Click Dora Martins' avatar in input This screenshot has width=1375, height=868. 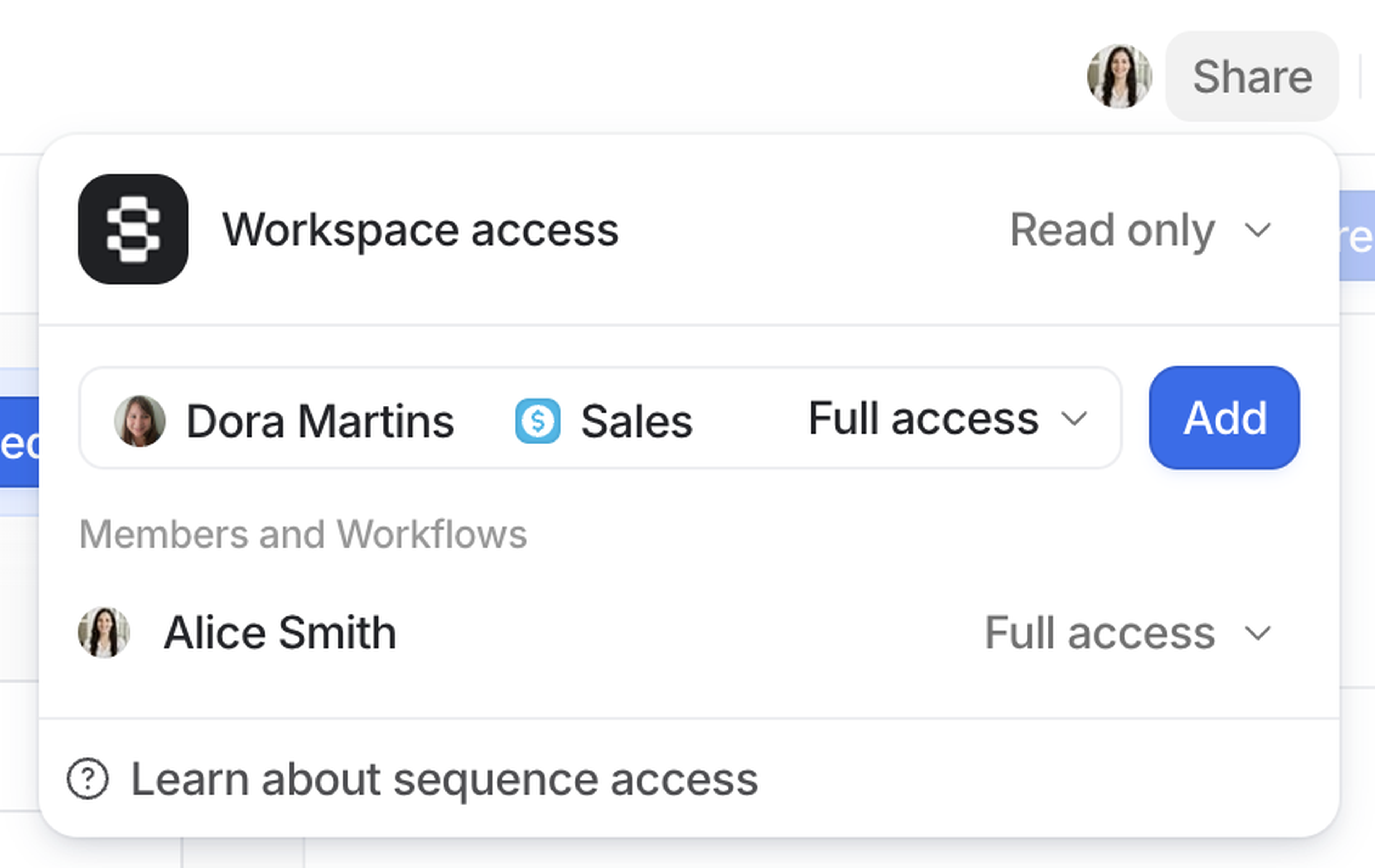point(139,421)
